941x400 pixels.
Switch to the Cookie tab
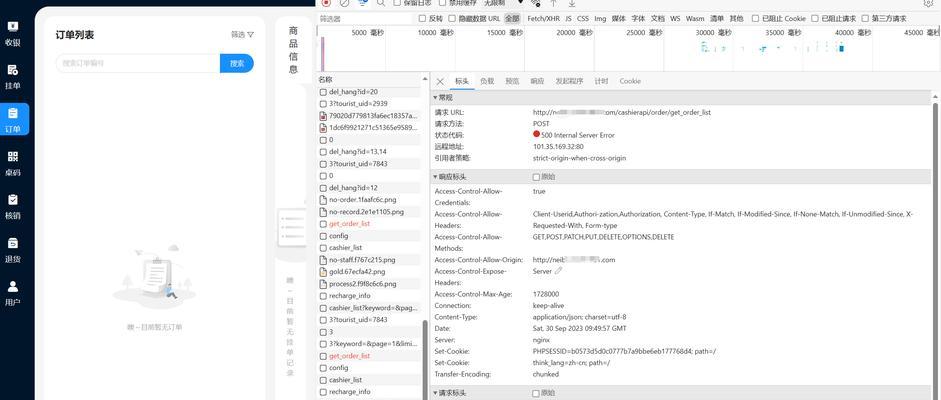(630, 81)
